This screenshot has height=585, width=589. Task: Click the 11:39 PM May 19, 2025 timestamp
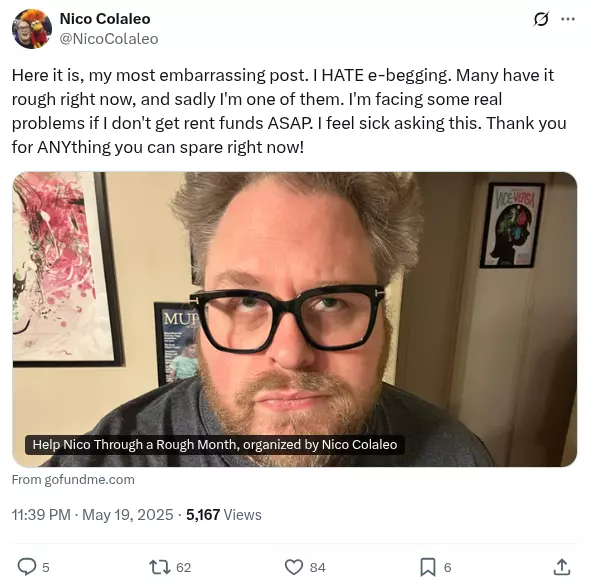pyautogui.click(x=92, y=515)
